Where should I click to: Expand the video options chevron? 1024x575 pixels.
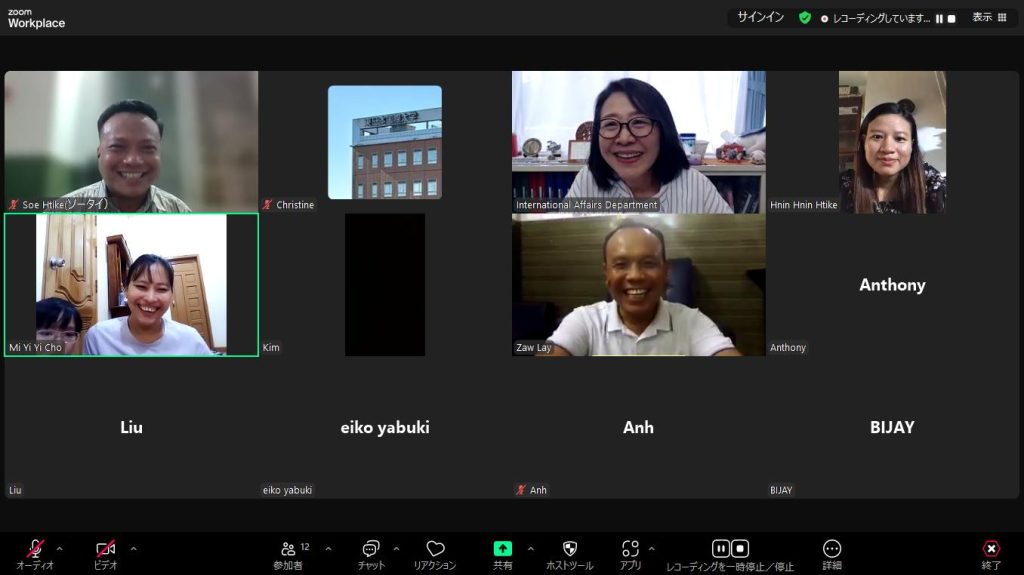pyautogui.click(x=133, y=548)
